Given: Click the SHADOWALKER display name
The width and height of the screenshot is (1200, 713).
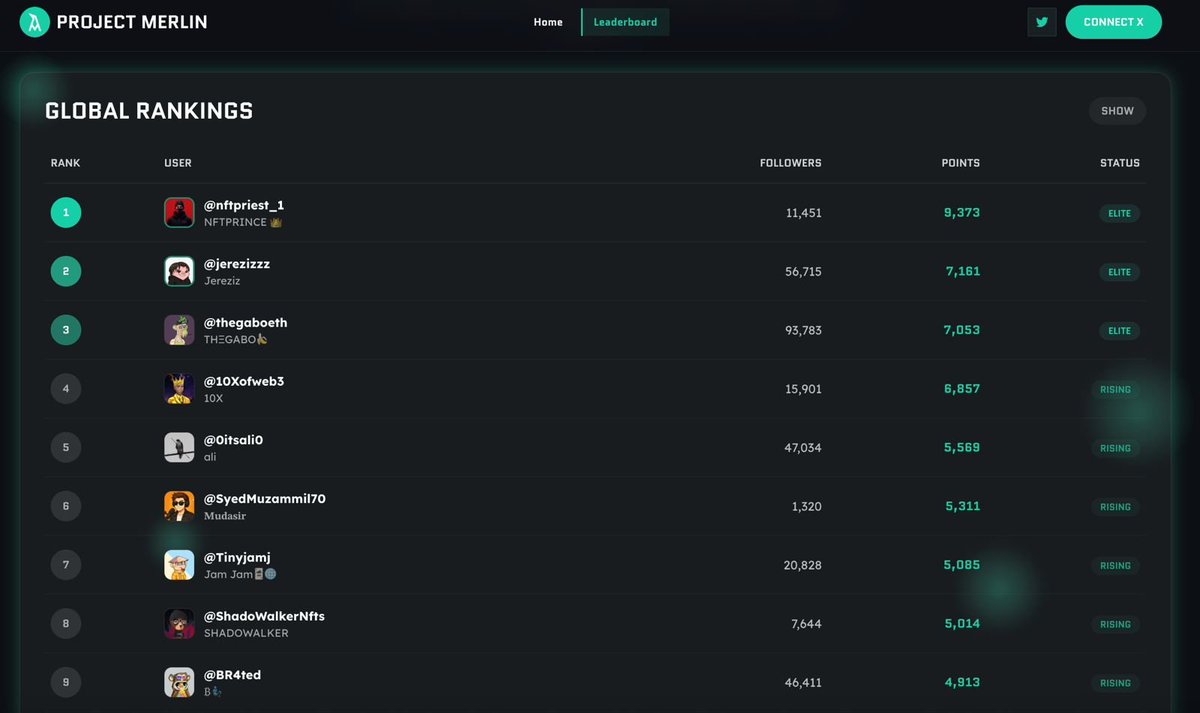Looking at the screenshot, I should 246,633.
